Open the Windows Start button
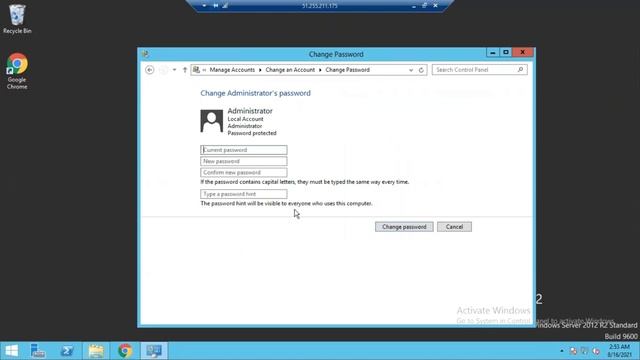Image resolution: width=640 pixels, height=360 pixels. click(x=11, y=351)
